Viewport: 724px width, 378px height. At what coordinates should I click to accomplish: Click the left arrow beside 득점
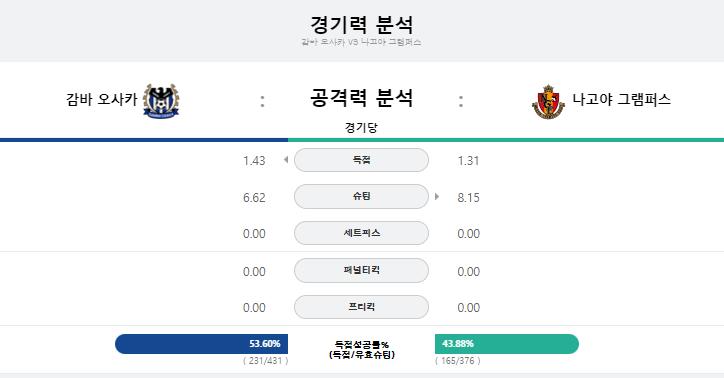point(286,160)
